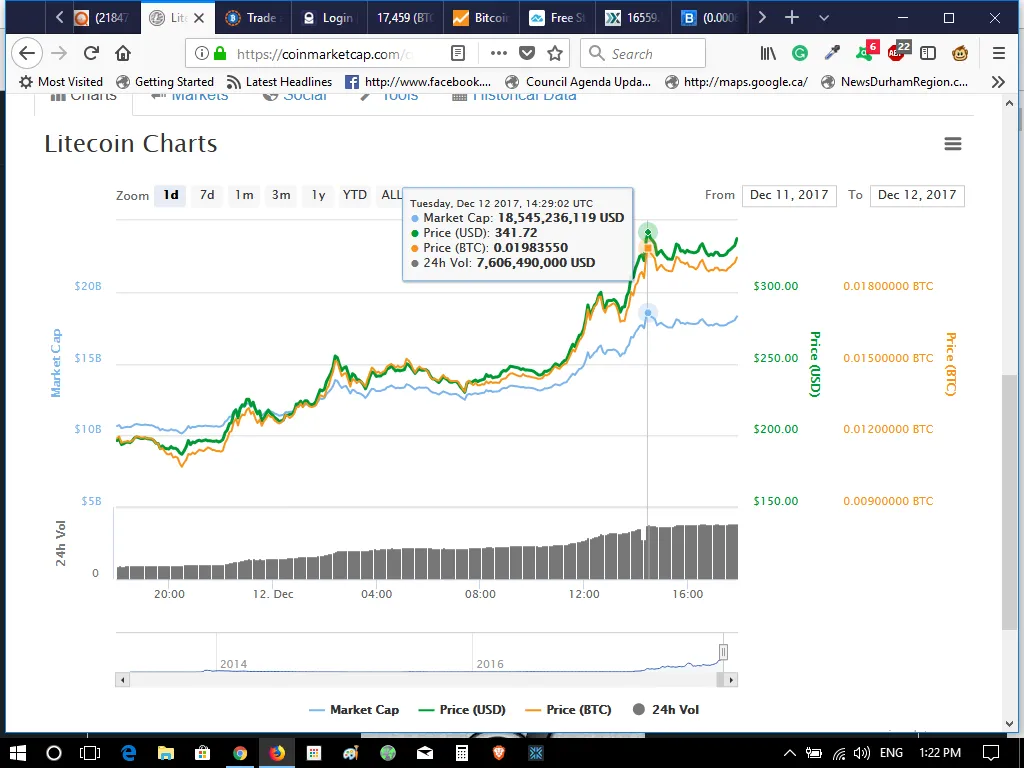Click the To date field Dec 12, 2017
The image size is (1024, 768).
917,195
